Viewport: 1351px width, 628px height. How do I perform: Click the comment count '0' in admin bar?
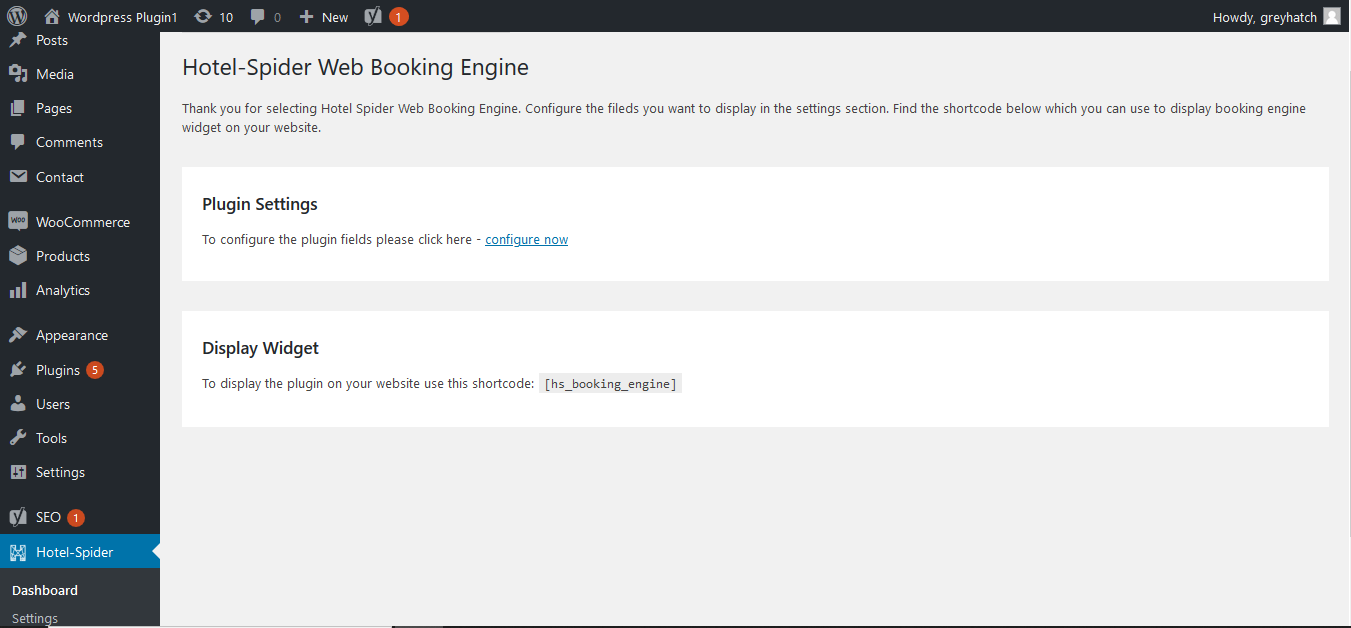tap(277, 17)
